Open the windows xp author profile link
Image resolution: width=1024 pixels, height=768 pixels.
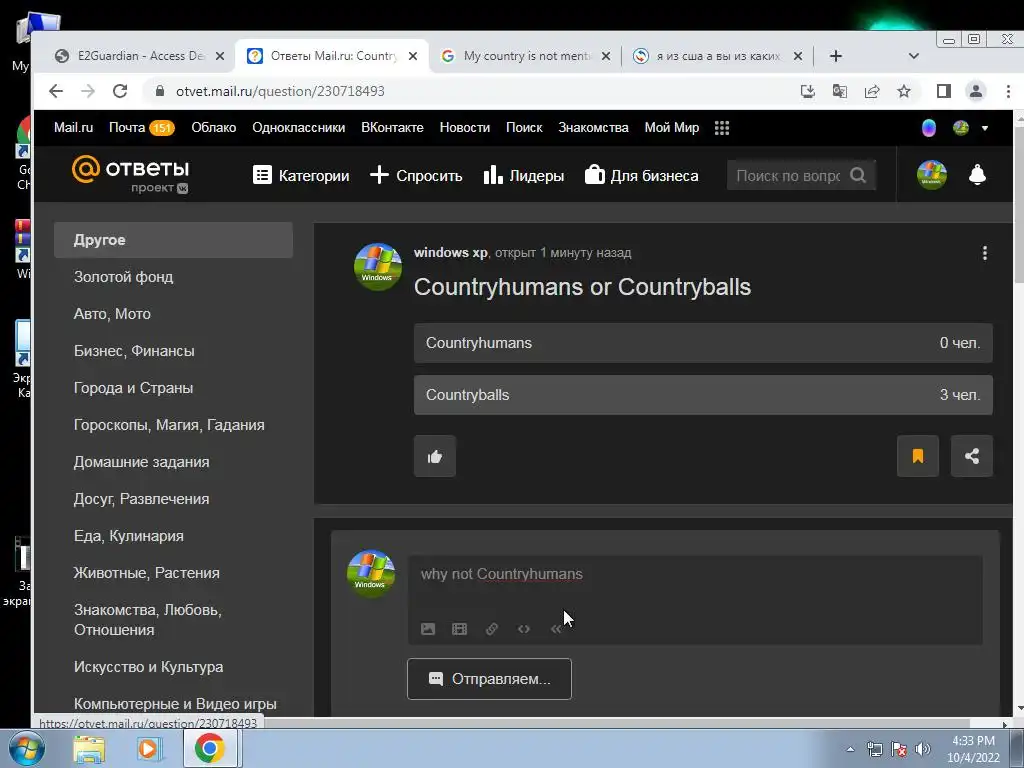[x=451, y=253]
